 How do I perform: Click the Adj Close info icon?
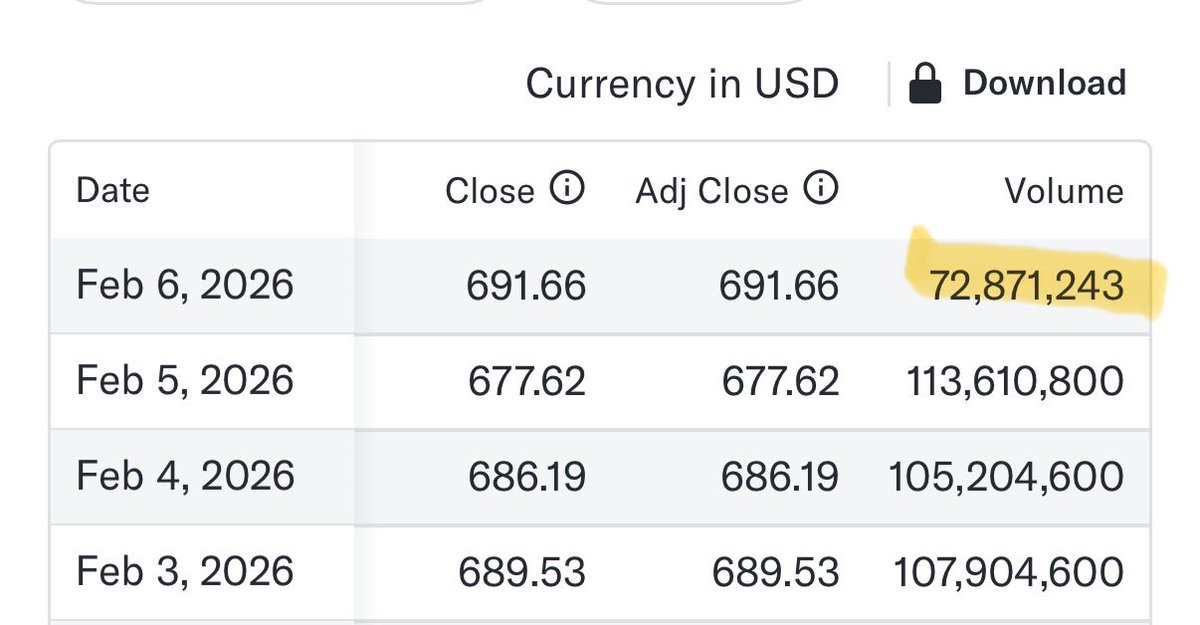[x=821, y=189]
